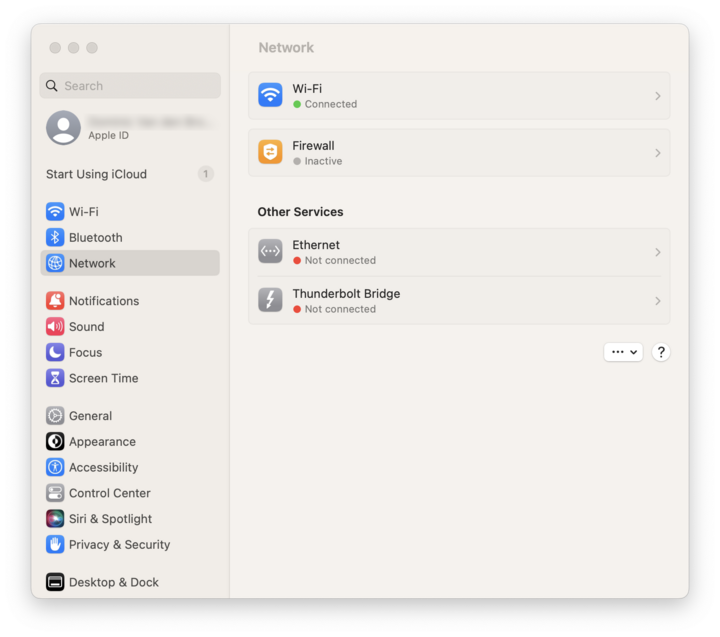Click the question mark help button

661,352
